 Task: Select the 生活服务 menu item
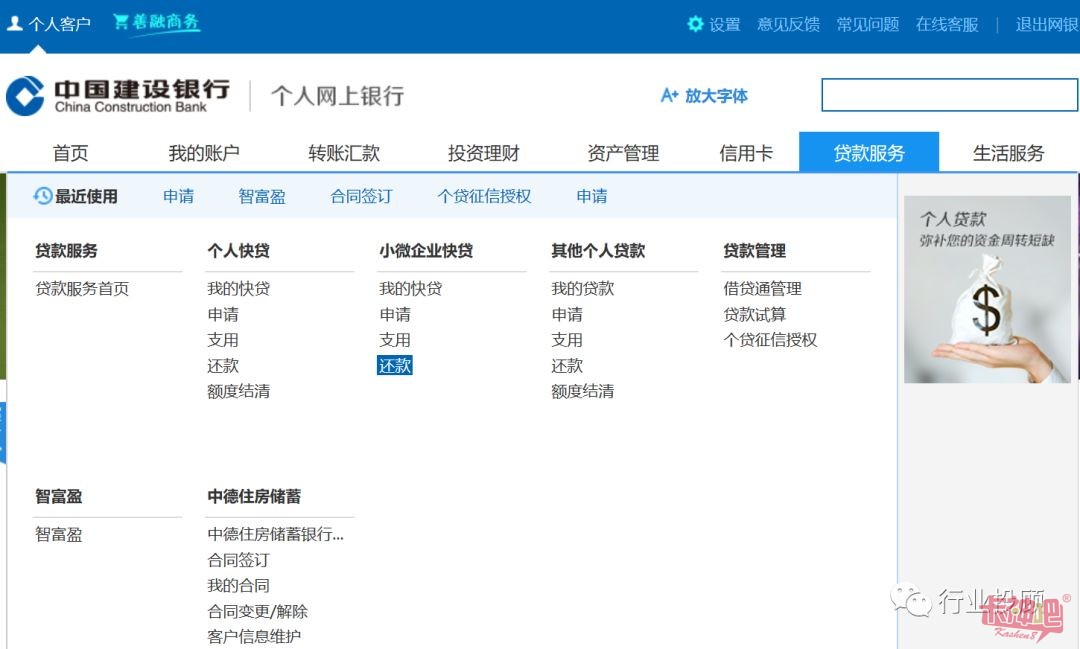coord(1009,152)
